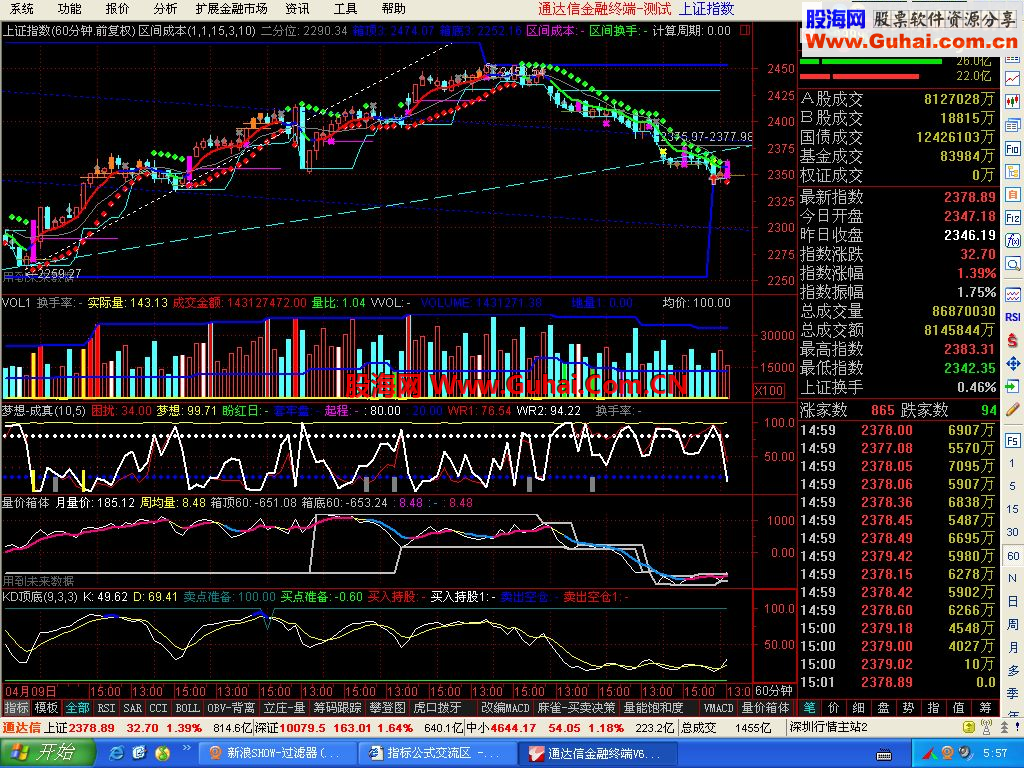Select the 筹码跟踪 indicator tab

coord(337,708)
